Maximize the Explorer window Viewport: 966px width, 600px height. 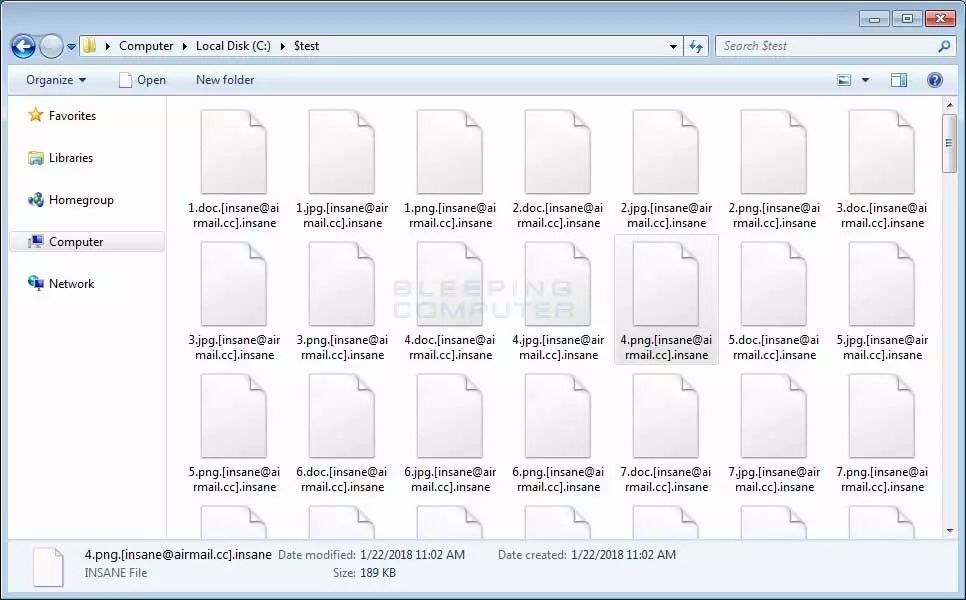pyautogui.click(x=907, y=18)
